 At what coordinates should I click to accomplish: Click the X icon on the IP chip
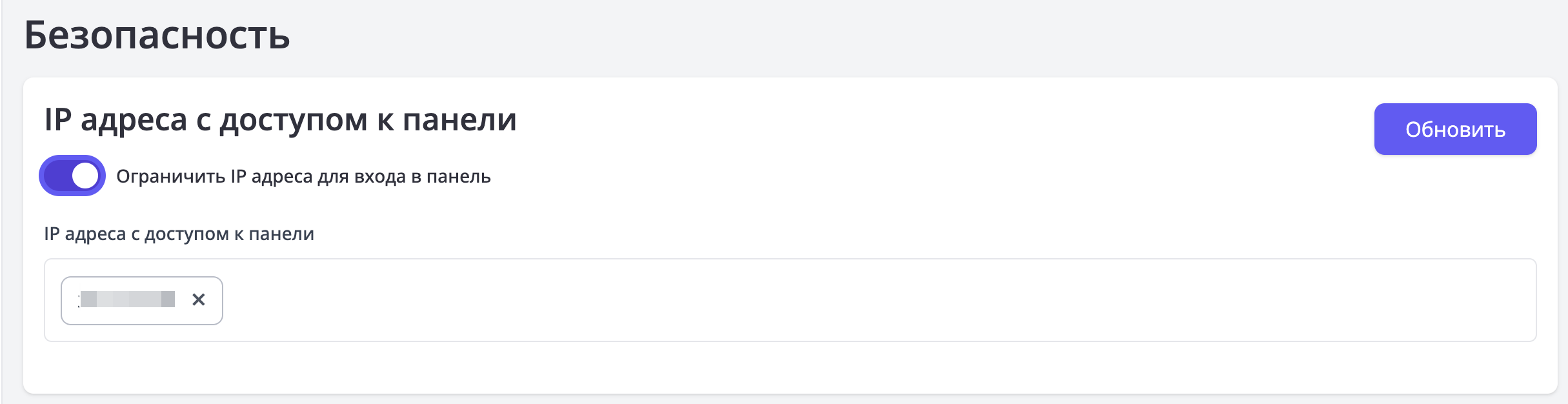pos(199,299)
